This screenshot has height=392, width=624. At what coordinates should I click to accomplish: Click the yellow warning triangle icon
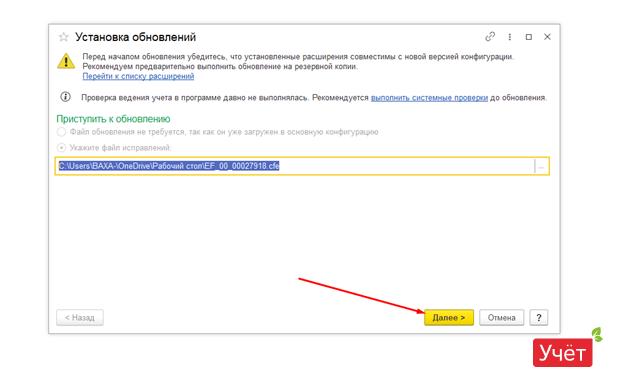tap(66, 61)
